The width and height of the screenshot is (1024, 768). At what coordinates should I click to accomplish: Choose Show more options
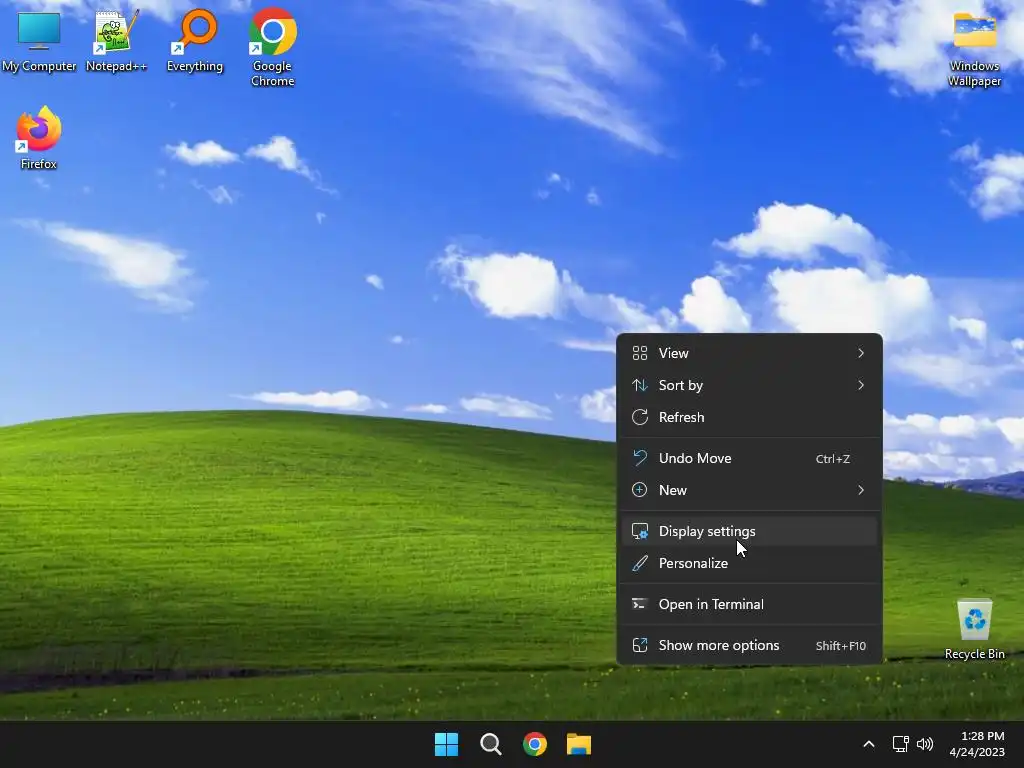click(749, 646)
